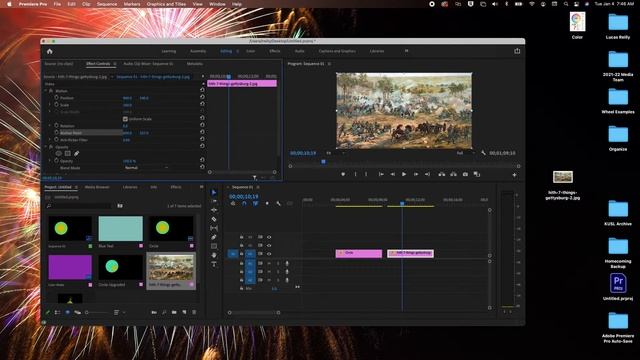Viewport: 640px width, 360px height.
Task: Click the ellipse mask tool under Opacity
Action: [59, 153]
